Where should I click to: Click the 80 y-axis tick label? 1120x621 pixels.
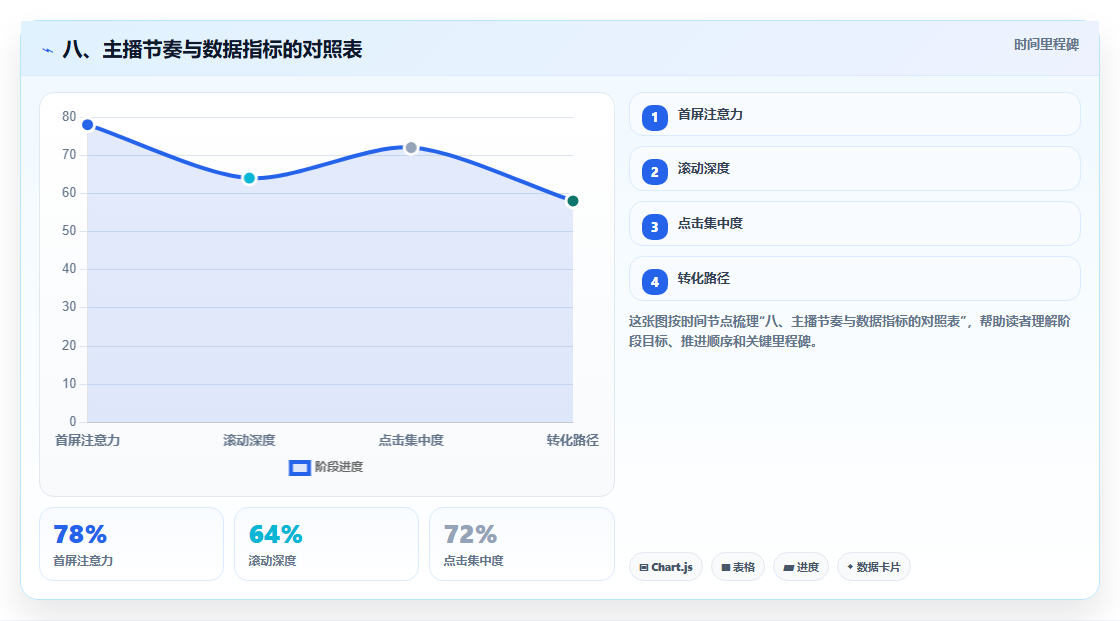click(69, 116)
